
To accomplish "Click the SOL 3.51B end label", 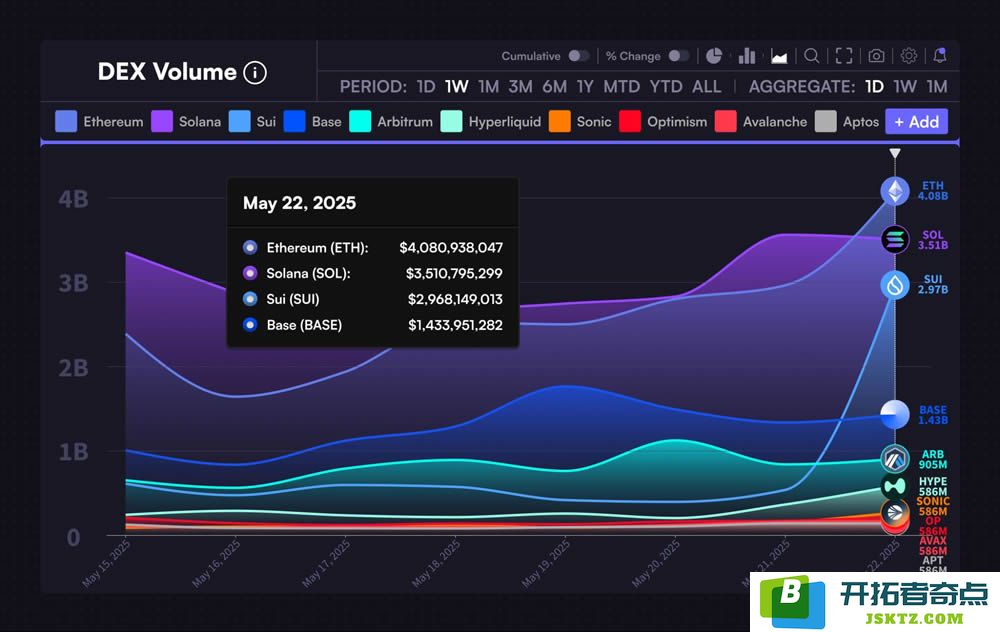I will (932, 240).
